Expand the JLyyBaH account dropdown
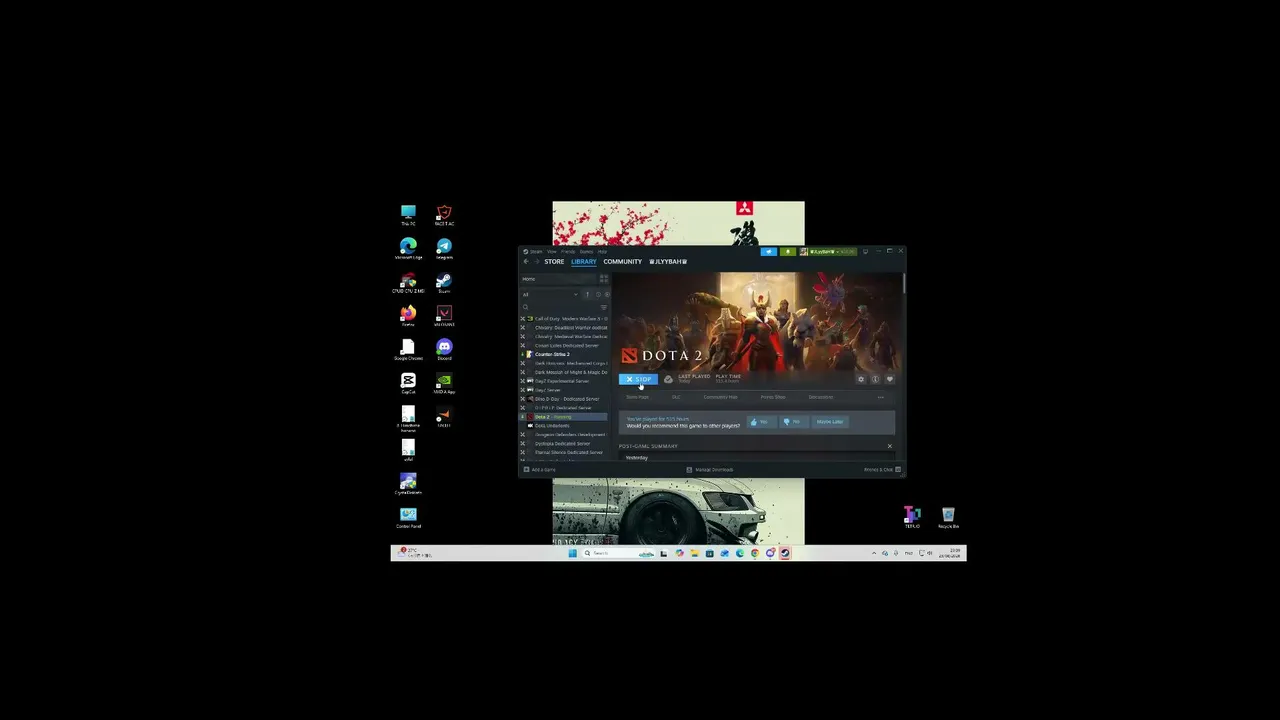This screenshot has width=1280, height=720. [x=828, y=251]
